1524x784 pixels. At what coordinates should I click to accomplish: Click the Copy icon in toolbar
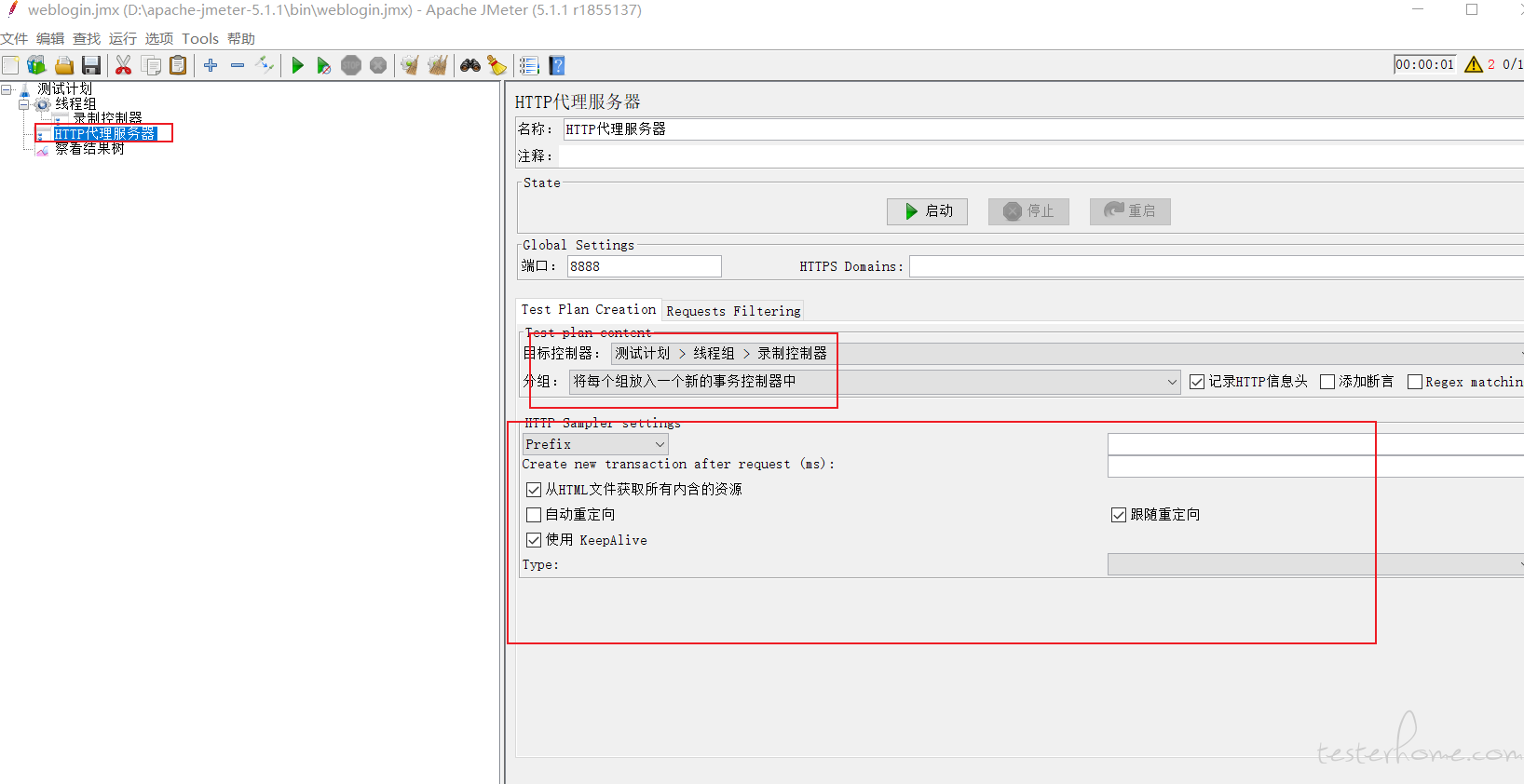coord(151,65)
